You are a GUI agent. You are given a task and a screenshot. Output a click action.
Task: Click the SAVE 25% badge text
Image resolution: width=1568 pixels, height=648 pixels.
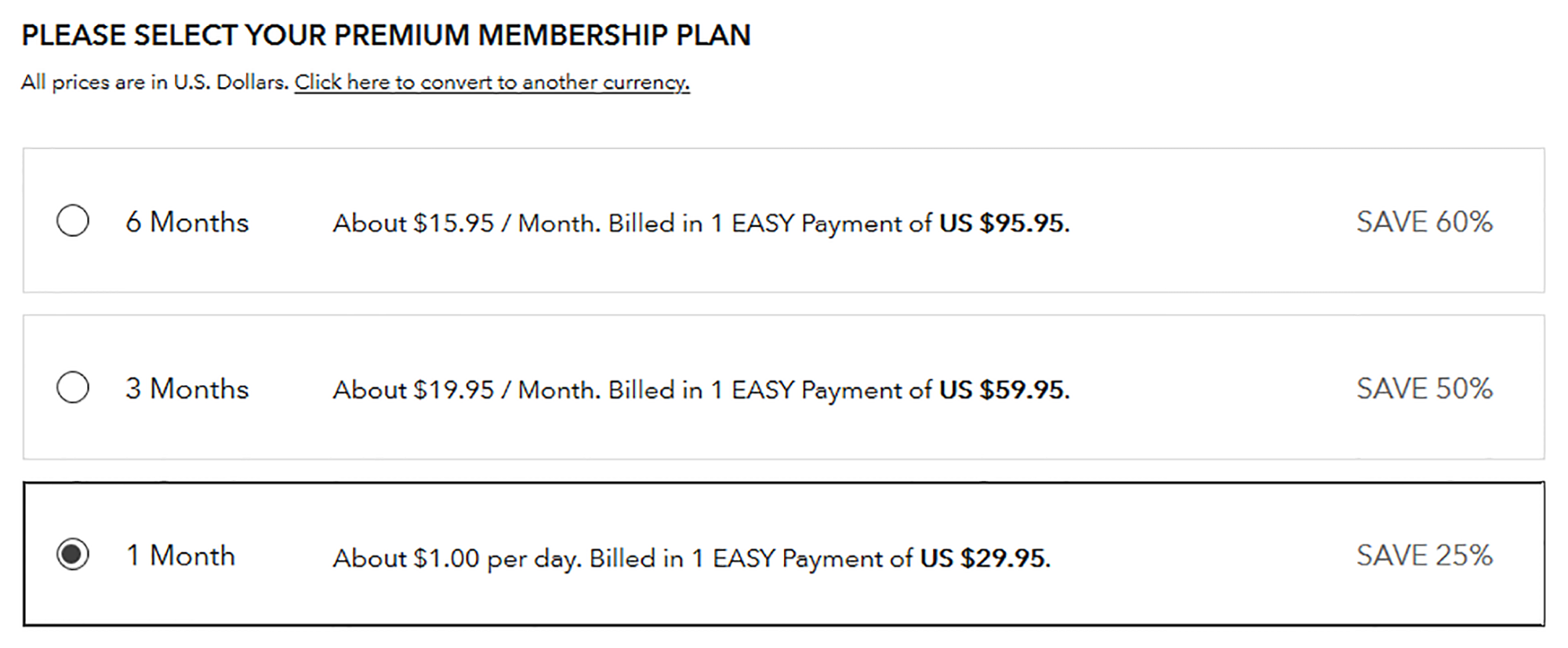1424,556
